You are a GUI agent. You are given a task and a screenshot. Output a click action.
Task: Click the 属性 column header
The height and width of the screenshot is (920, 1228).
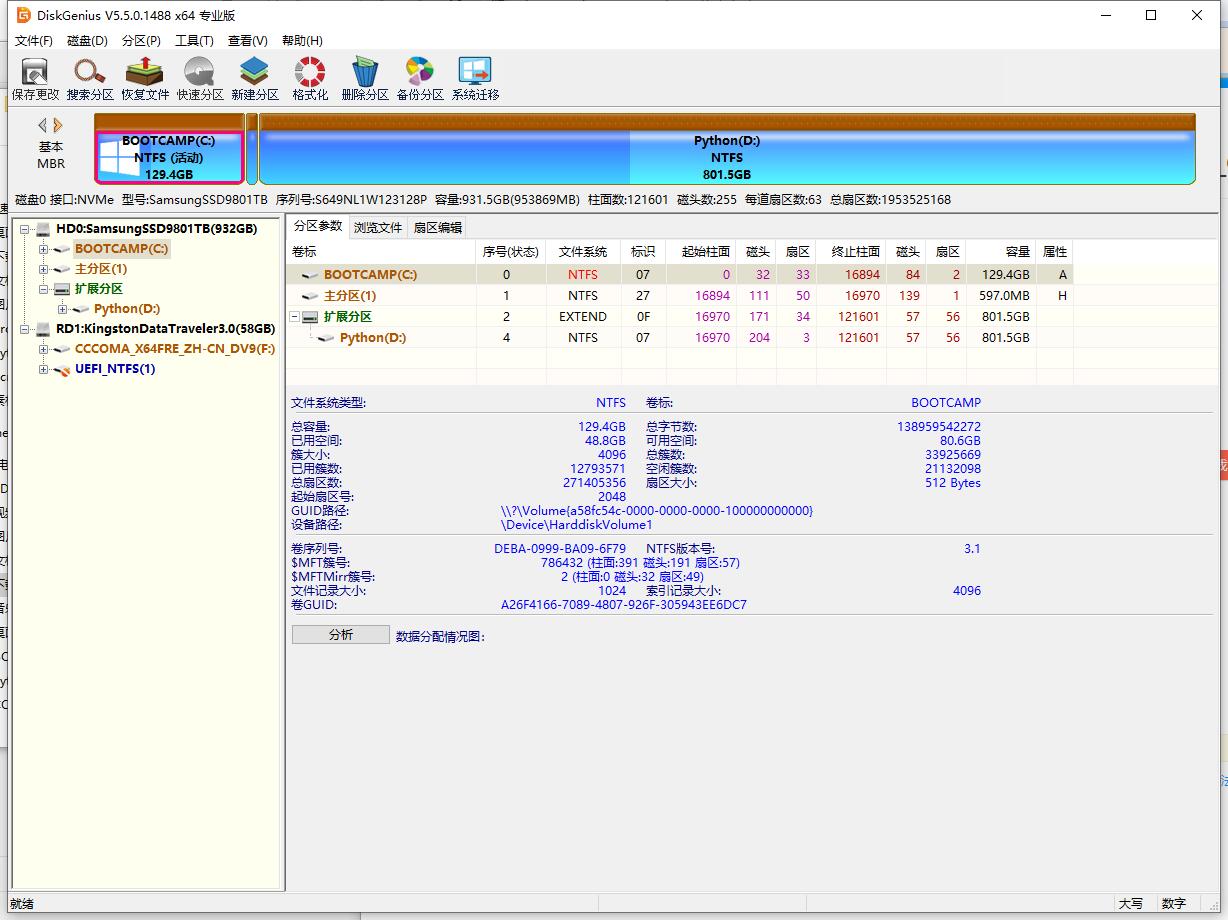point(1055,252)
